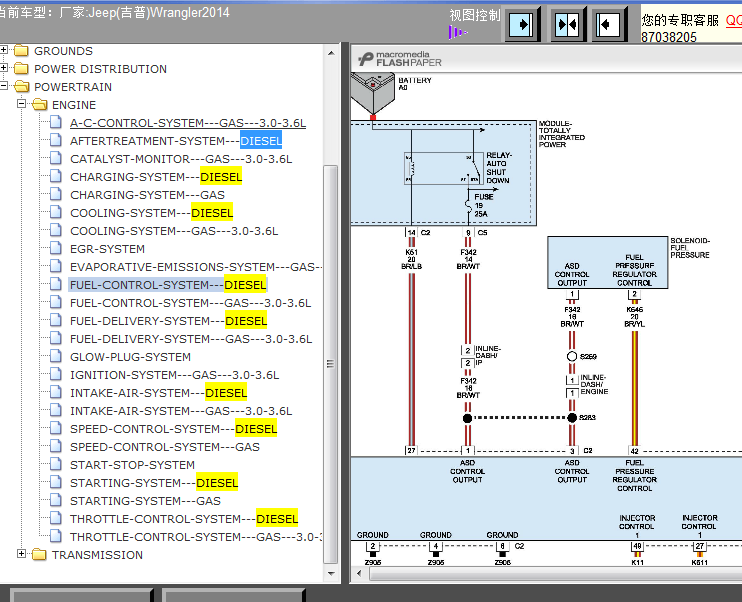Expand the POWER DISTRIBUTION tree node
This screenshot has height=602, width=742.
click(x=4, y=67)
